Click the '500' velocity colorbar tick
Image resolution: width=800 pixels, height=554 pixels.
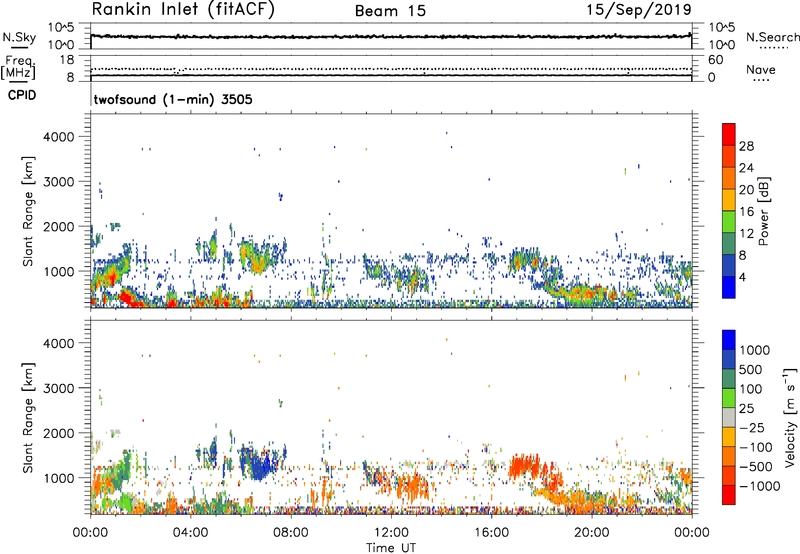click(750, 369)
